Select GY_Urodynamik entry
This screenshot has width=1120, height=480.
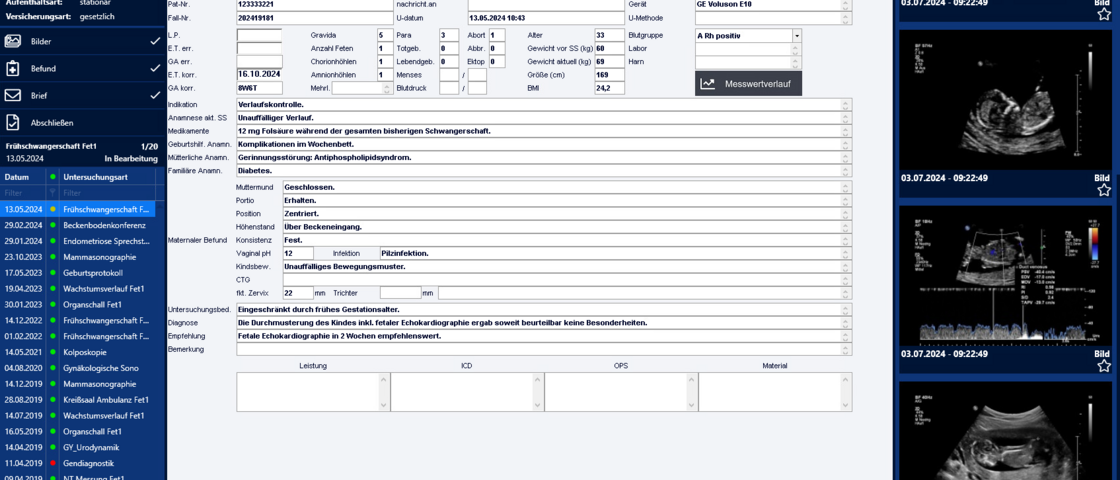click(x=77, y=447)
